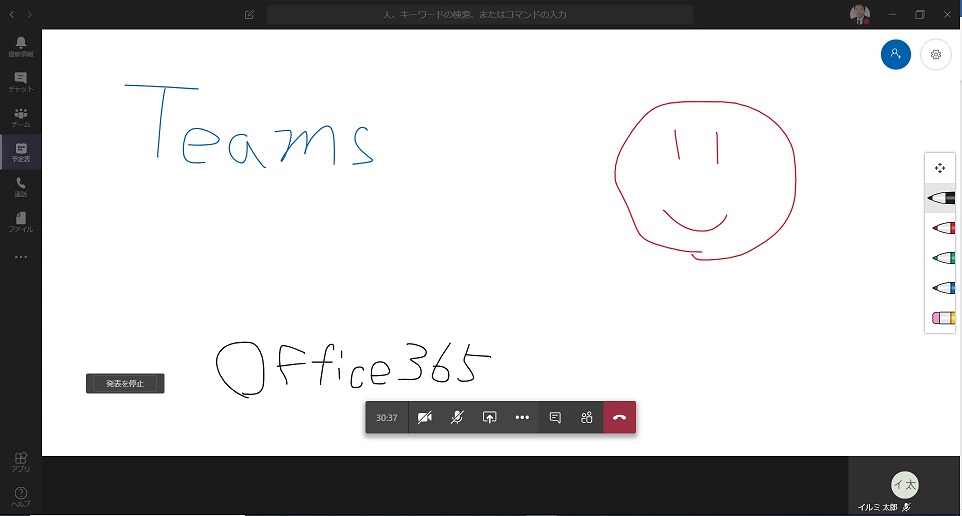Open Calls with the phone icon
Image resolution: width=962 pixels, height=516 pixels.
20,187
